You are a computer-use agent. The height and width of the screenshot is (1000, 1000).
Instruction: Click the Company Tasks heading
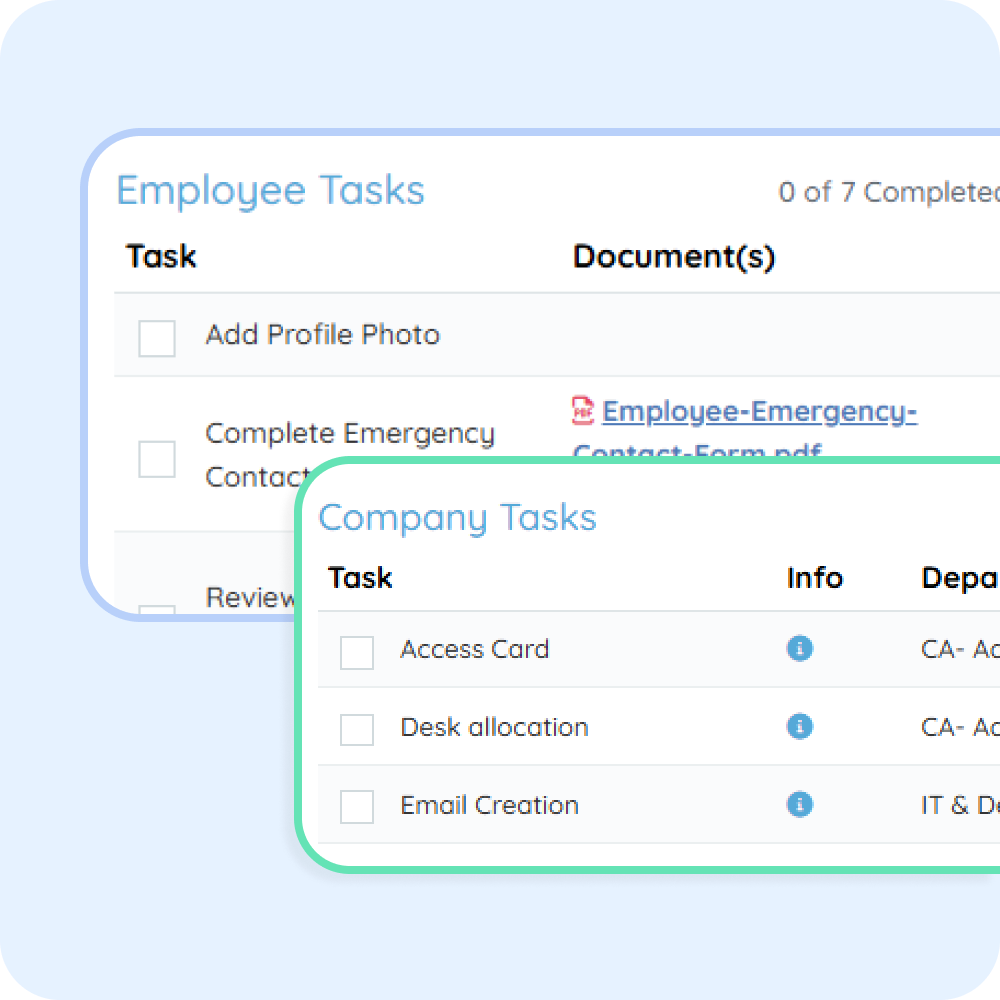pos(457,517)
